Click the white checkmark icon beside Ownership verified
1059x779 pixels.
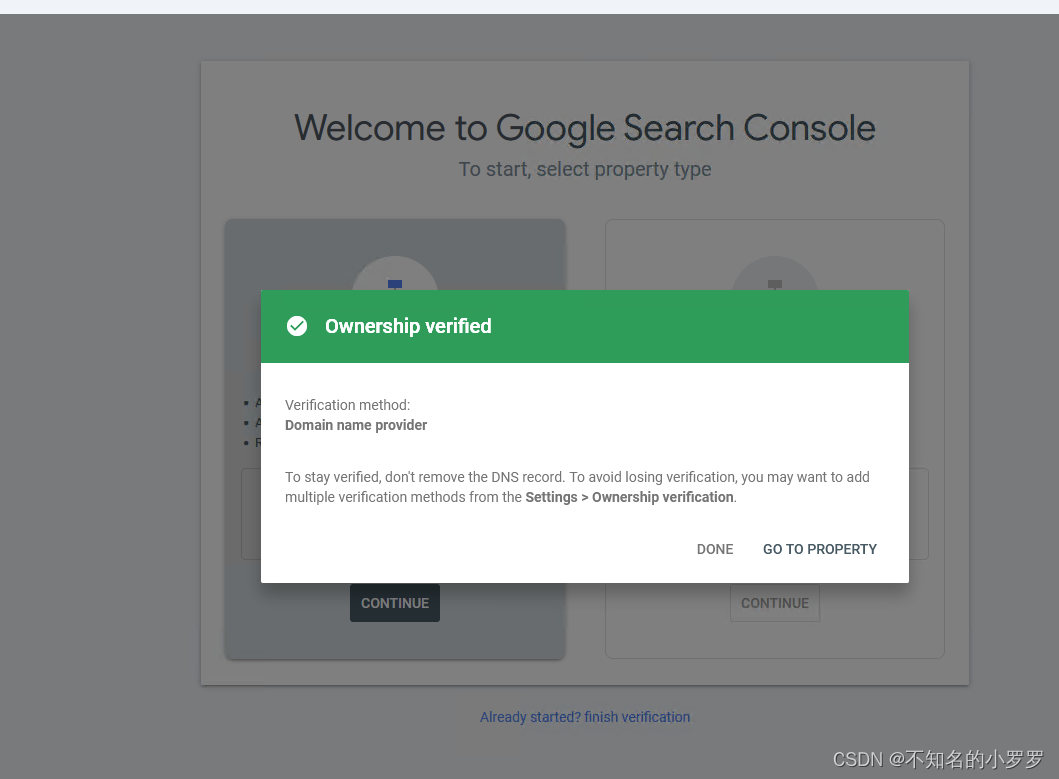(296, 326)
